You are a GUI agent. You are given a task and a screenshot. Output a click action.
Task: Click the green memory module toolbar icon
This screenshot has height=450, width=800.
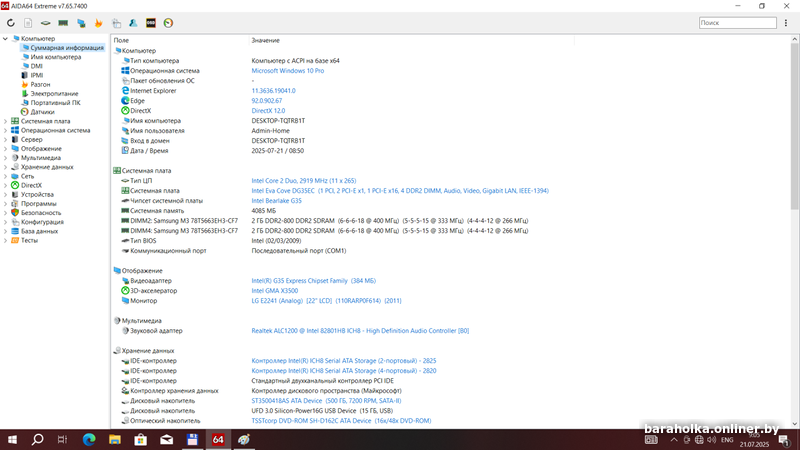pos(63,23)
